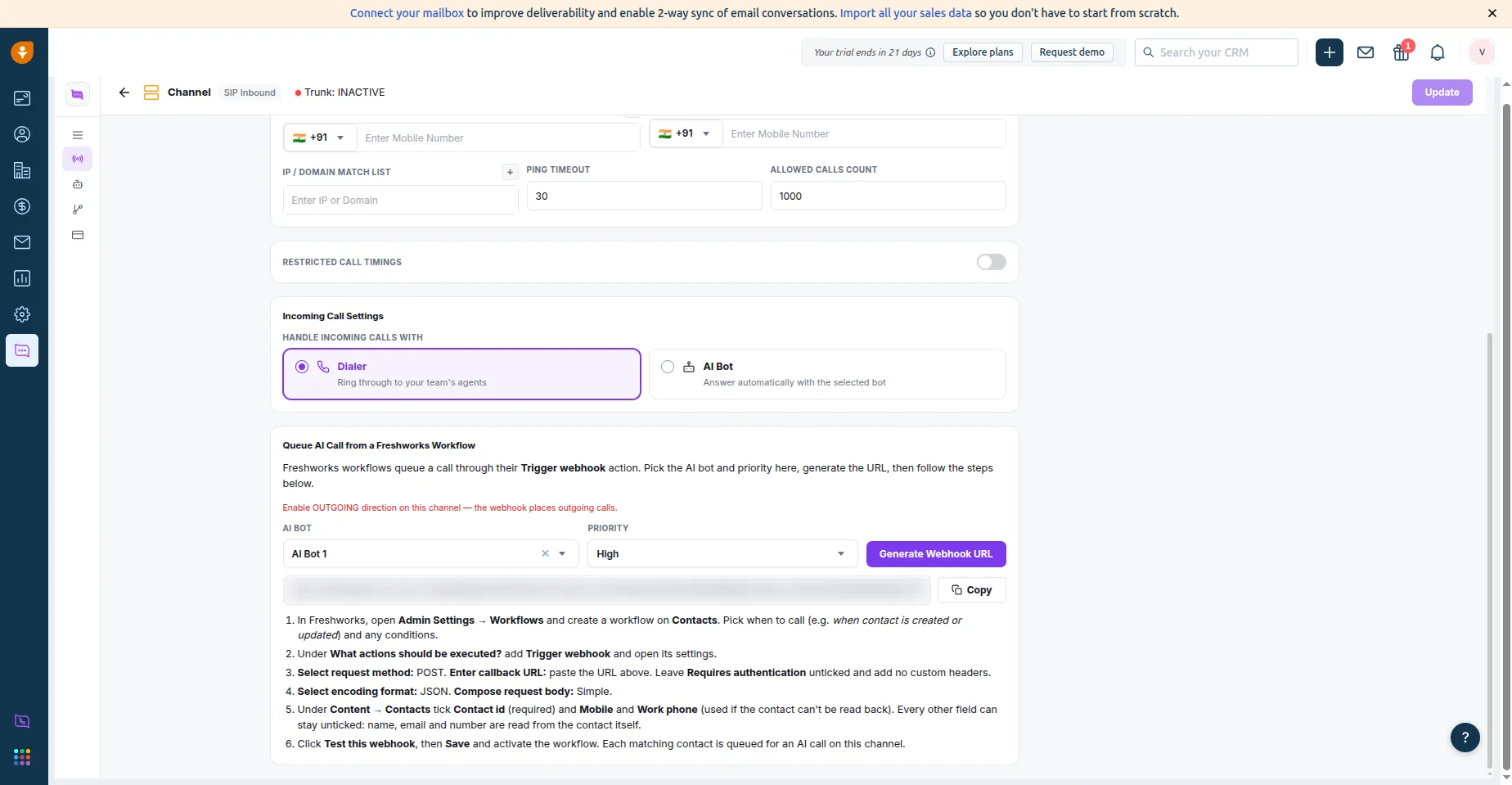This screenshot has height=785, width=1512.
Task: Clear the AI Bot 1 selection
Action: click(545, 554)
